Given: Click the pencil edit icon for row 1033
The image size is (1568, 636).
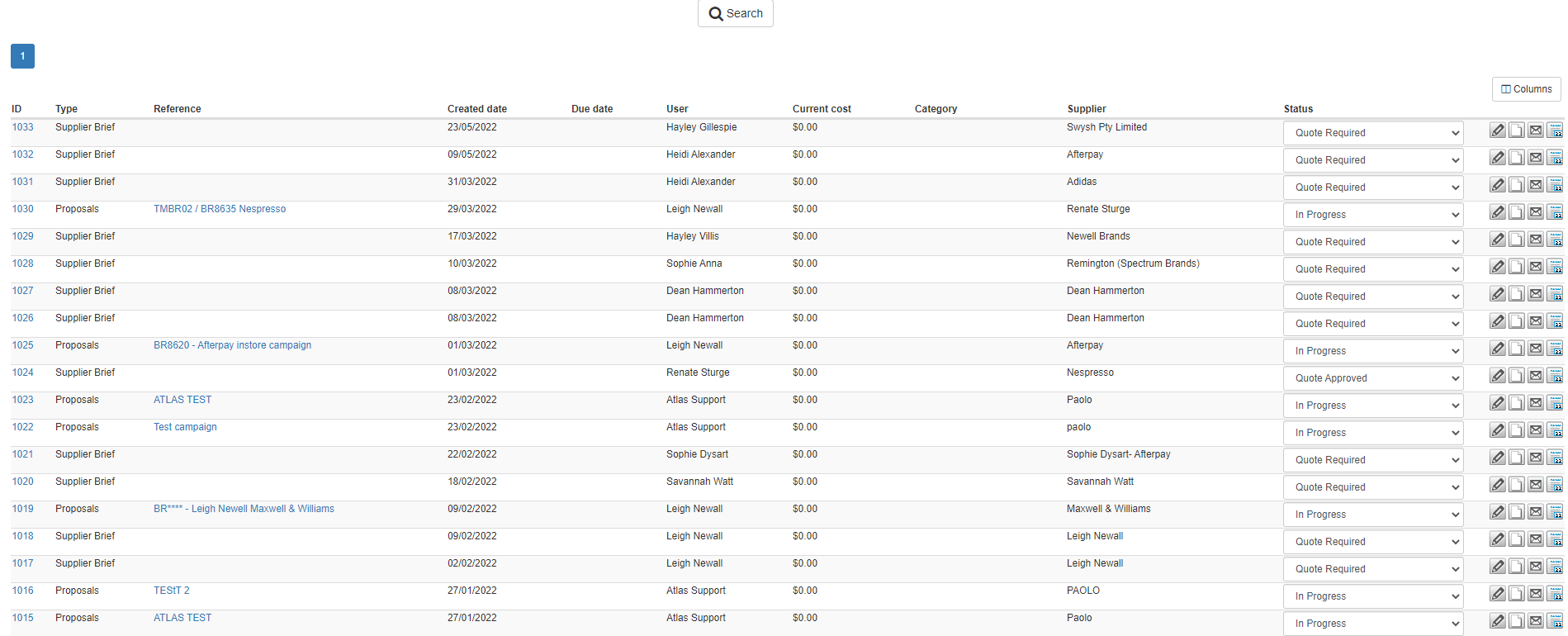Looking at the screenshot, I should point(1498,130).
